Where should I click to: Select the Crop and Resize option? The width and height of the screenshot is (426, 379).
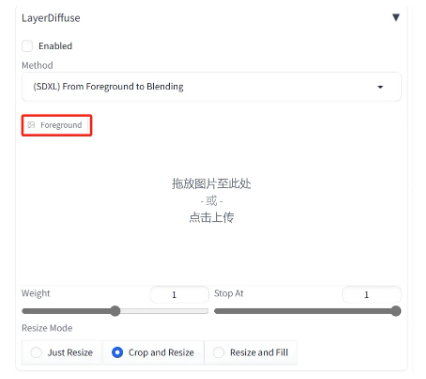click(x=153, y=352)
